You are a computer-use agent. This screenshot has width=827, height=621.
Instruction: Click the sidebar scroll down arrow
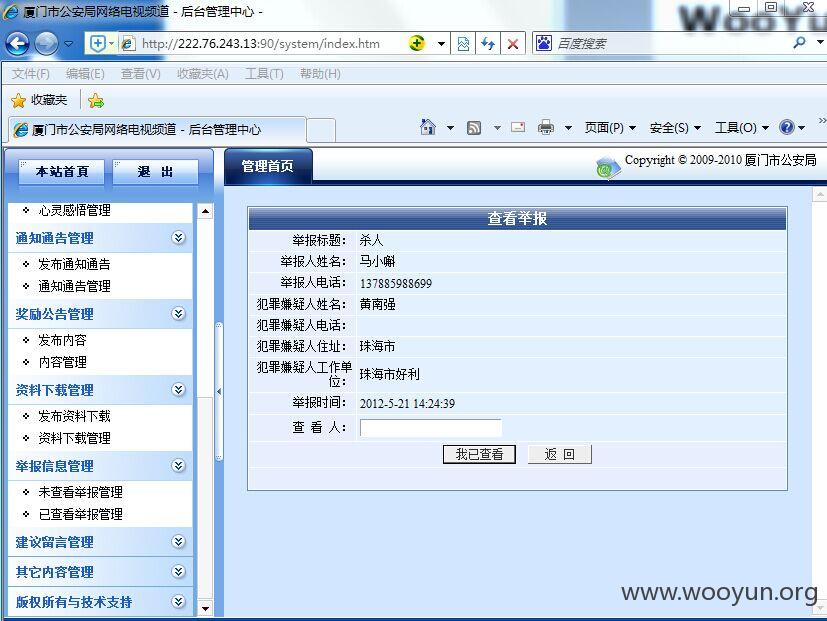(205, 608)
